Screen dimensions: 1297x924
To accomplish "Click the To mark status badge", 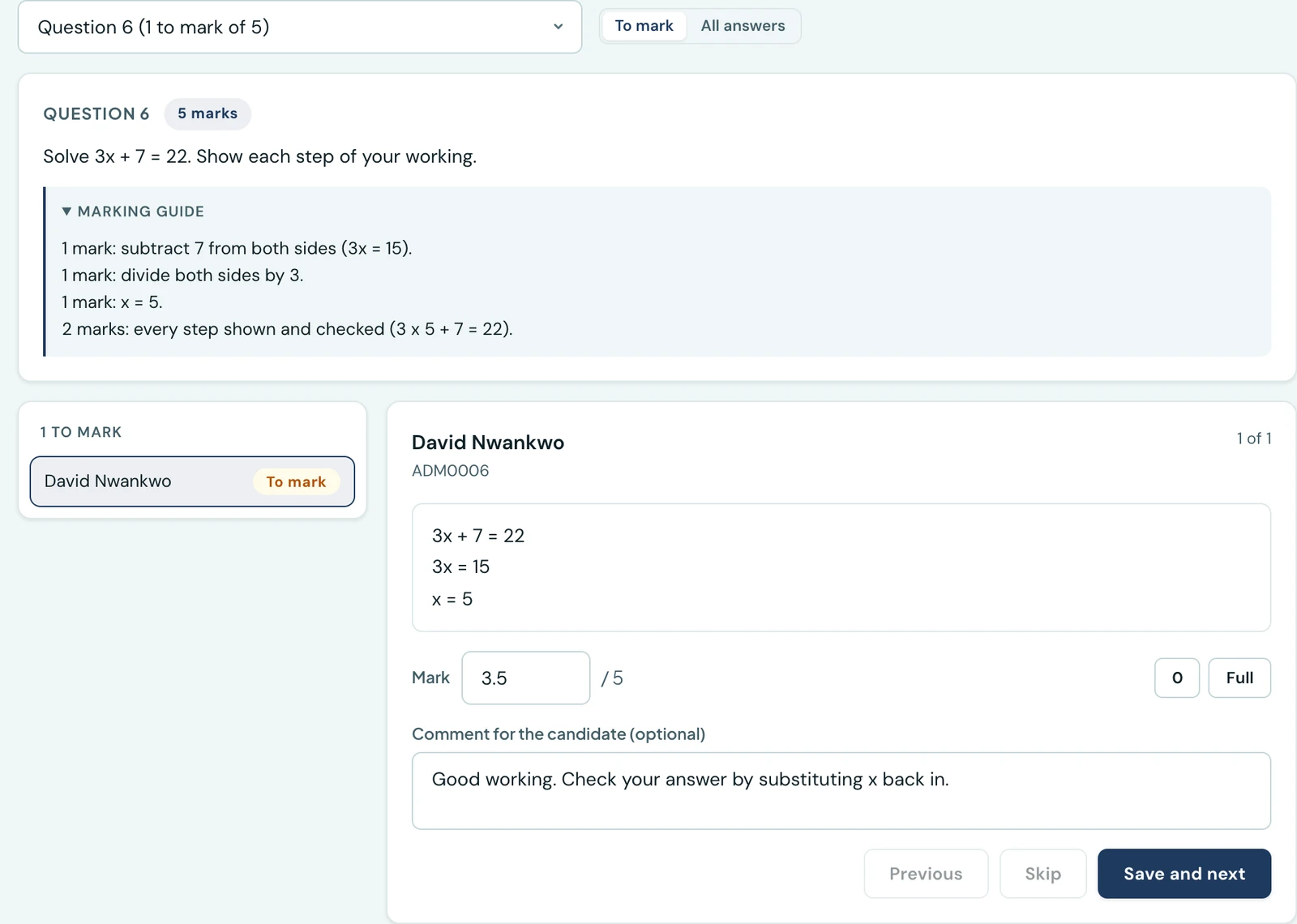I will tap(296, 481).
